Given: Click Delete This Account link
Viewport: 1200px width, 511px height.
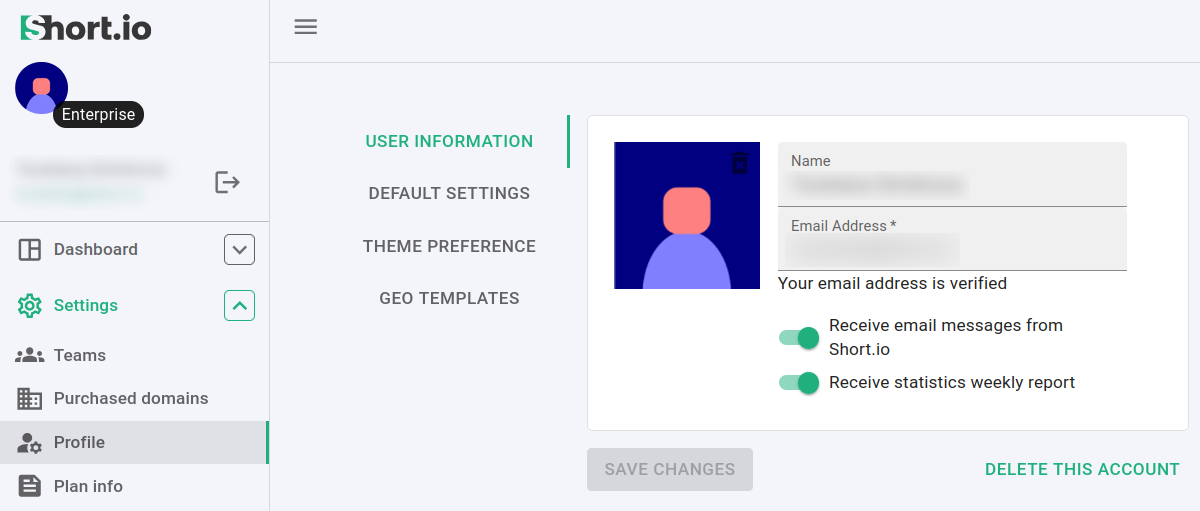Looking at the screenshot, I should pos(1082,470).
